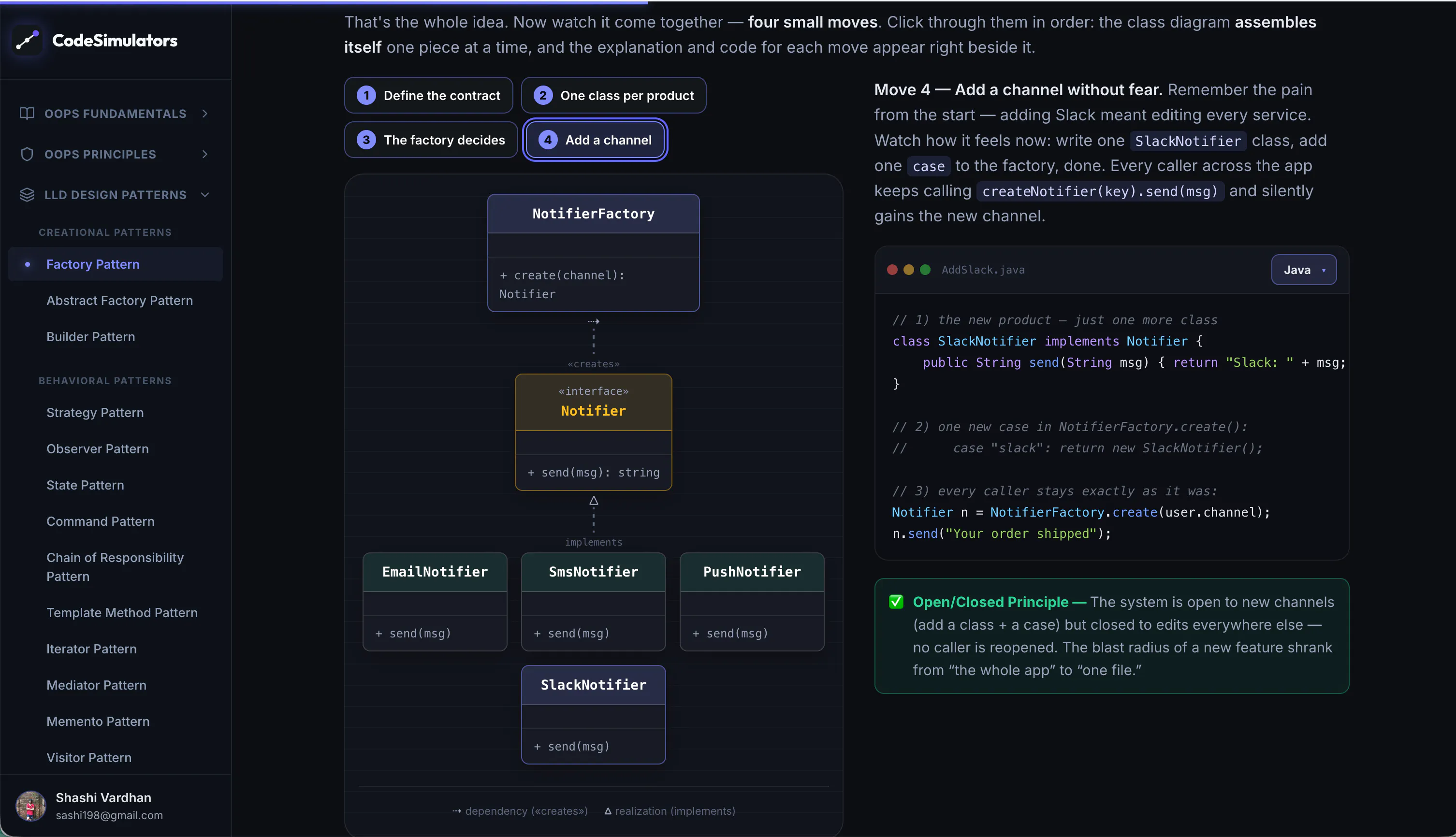Viewport: 1456px width, 837px height.
Task: Click the SlackNotifier class box
Action: 594,715
